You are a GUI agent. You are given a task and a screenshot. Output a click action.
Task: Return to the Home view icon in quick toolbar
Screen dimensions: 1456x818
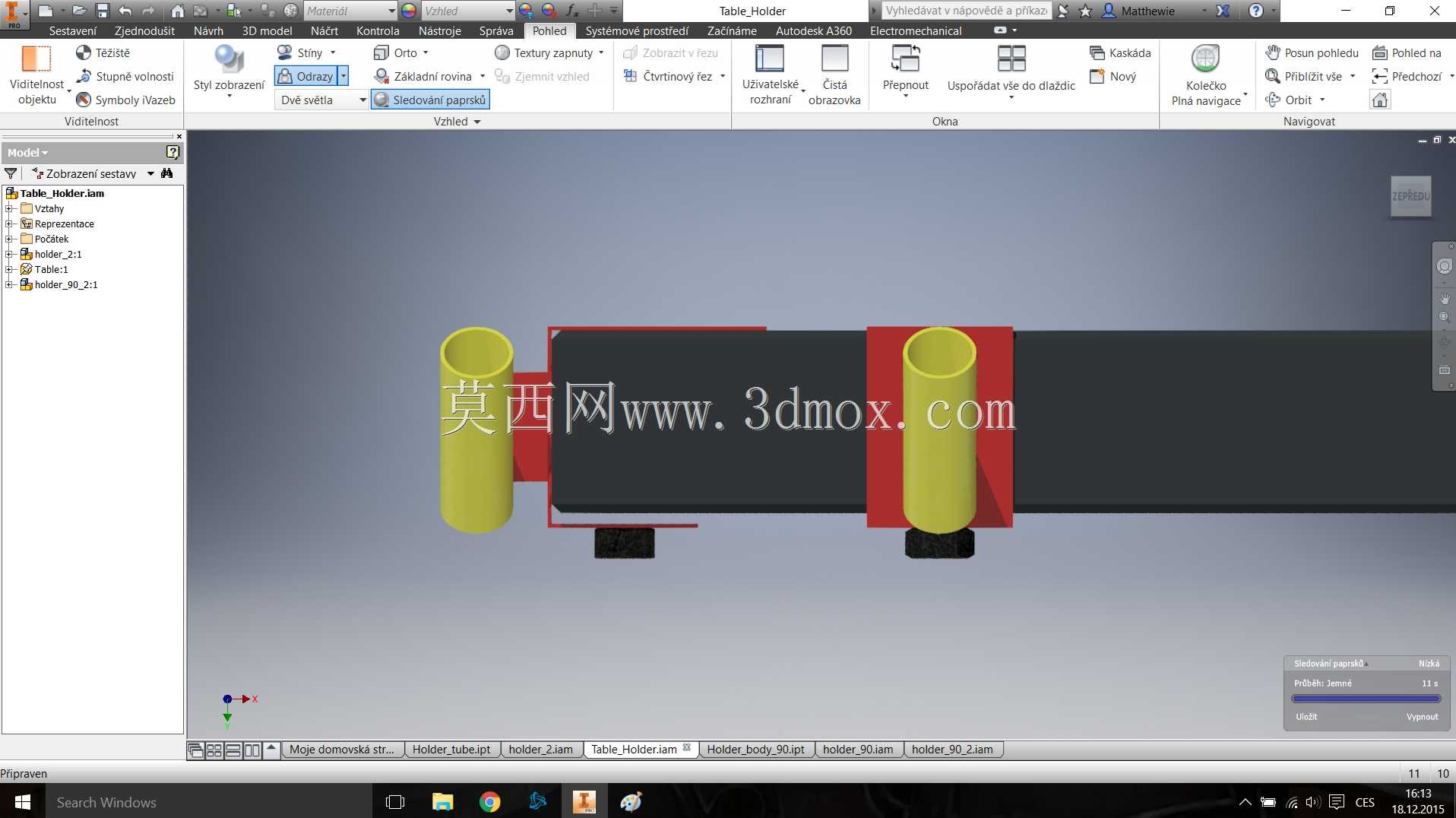177,11
